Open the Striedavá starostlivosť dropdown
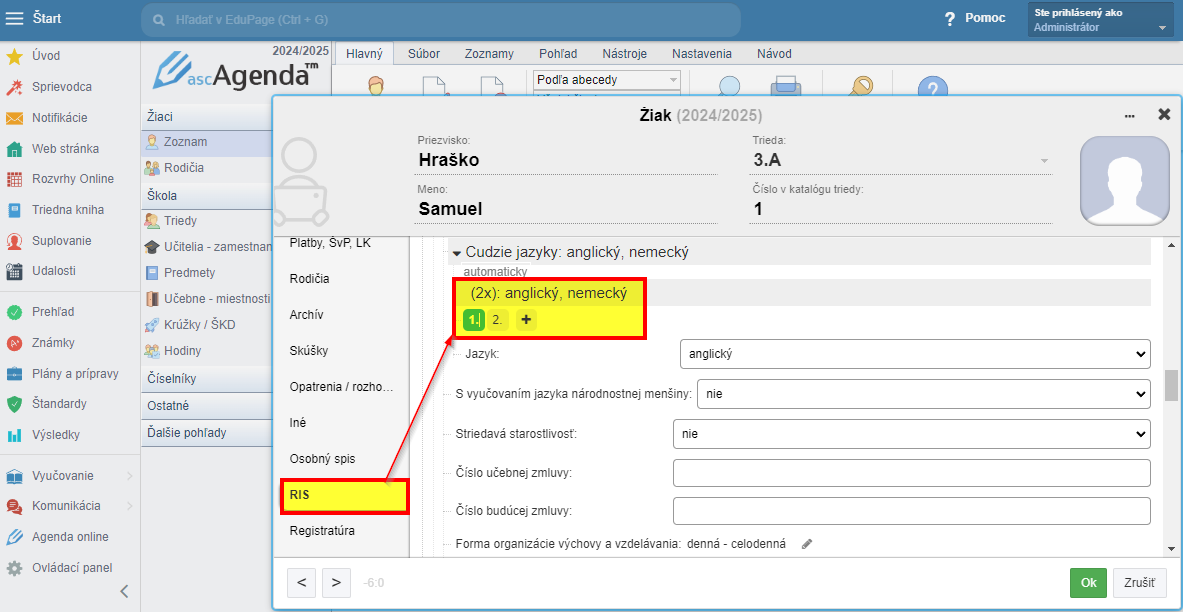Screen dimensions: 1183x612 (911, 434)
